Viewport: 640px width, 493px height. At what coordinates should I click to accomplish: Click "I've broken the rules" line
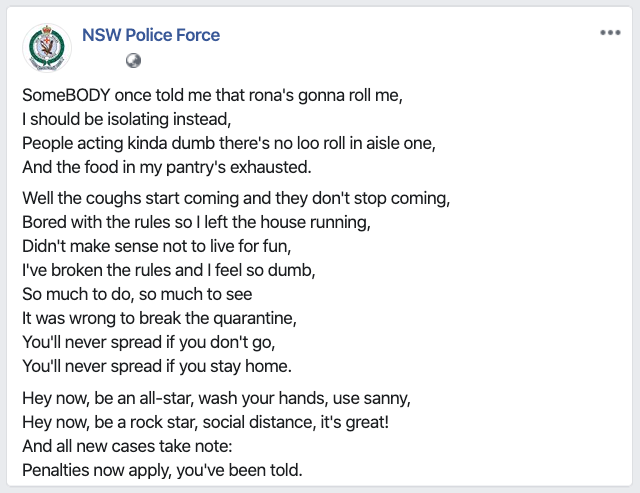click(x=169, y=270)
